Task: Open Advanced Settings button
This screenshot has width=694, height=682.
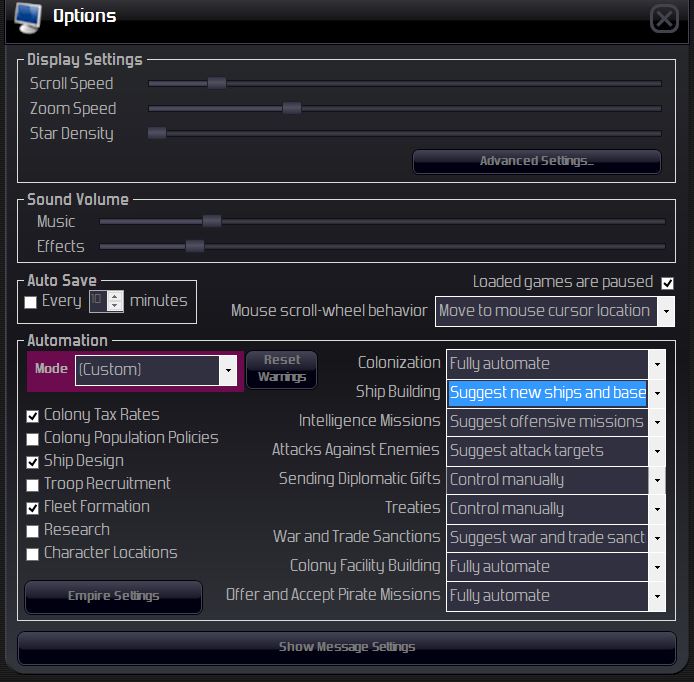Action: [537, 161]
